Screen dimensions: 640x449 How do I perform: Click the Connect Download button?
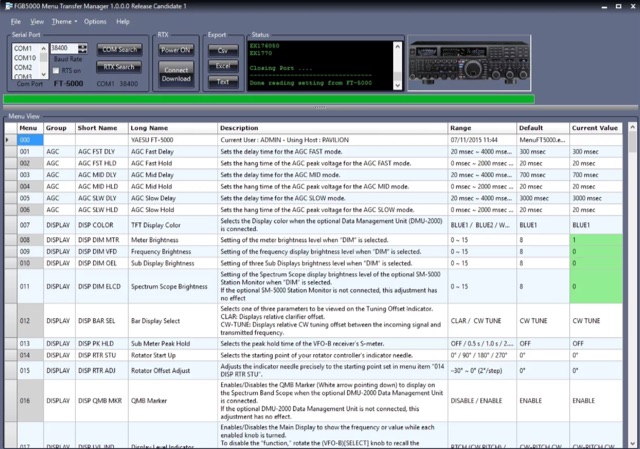point(176,74)
